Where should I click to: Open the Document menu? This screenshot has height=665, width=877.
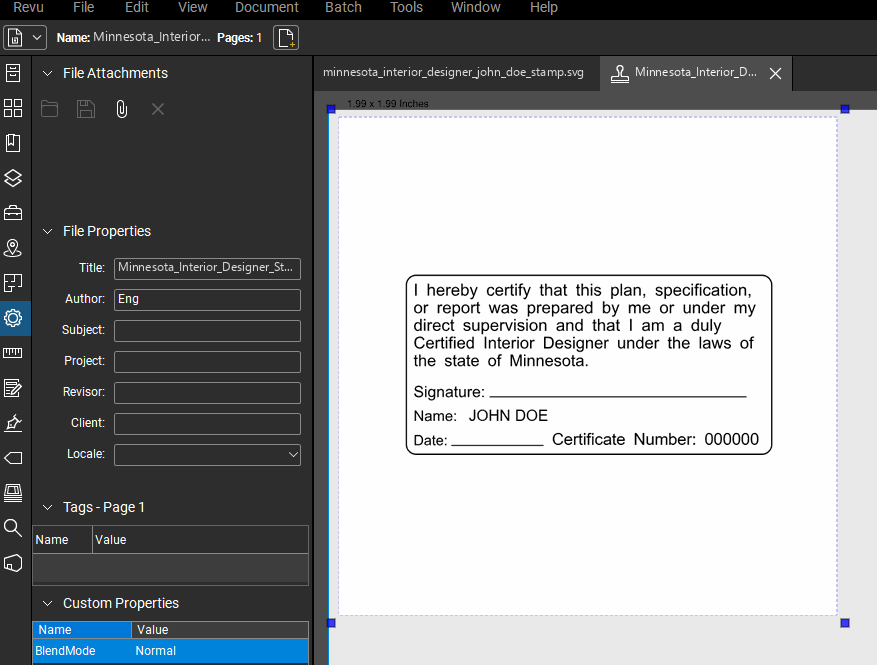(267, 7)
